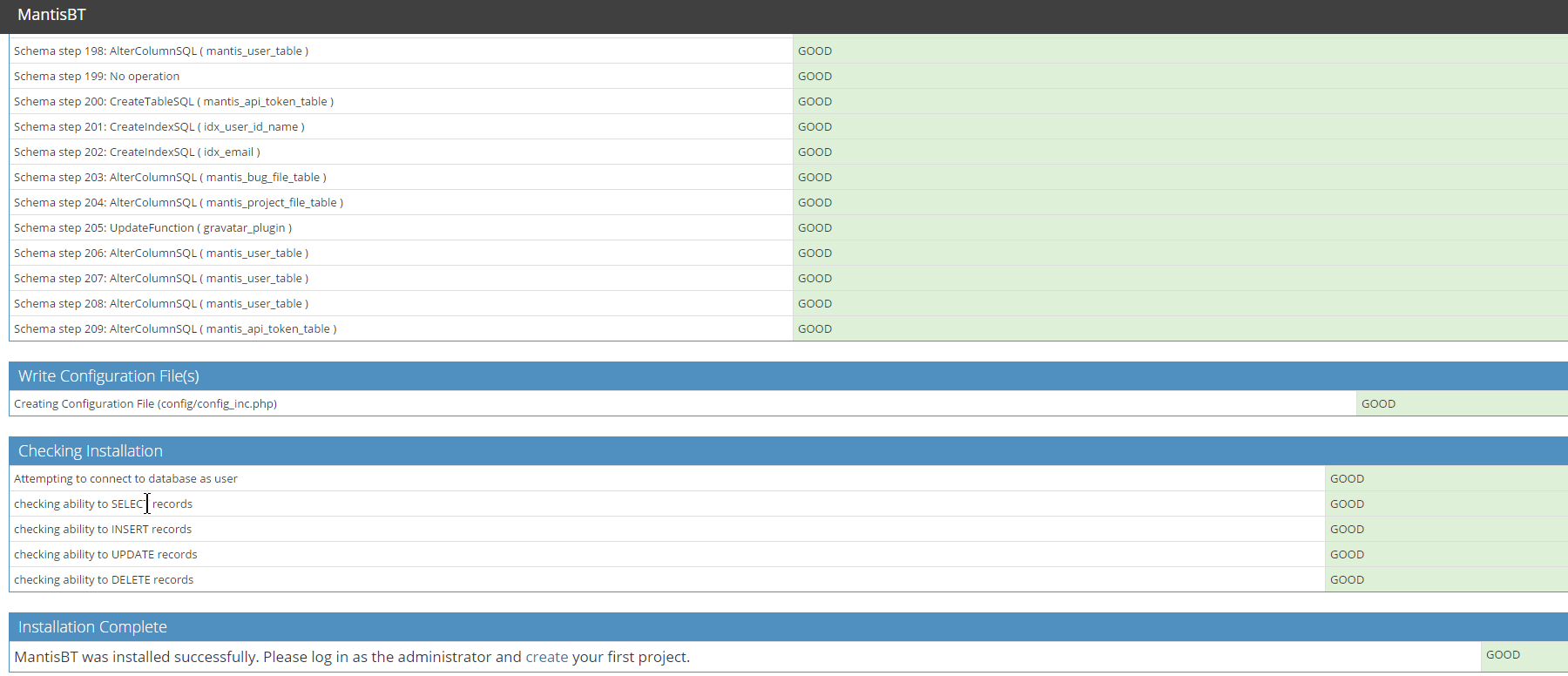This screenshot has height=676, width=1568.
Task: Click GOOD status for Schema step 198
Action: [x=814, y=51]
